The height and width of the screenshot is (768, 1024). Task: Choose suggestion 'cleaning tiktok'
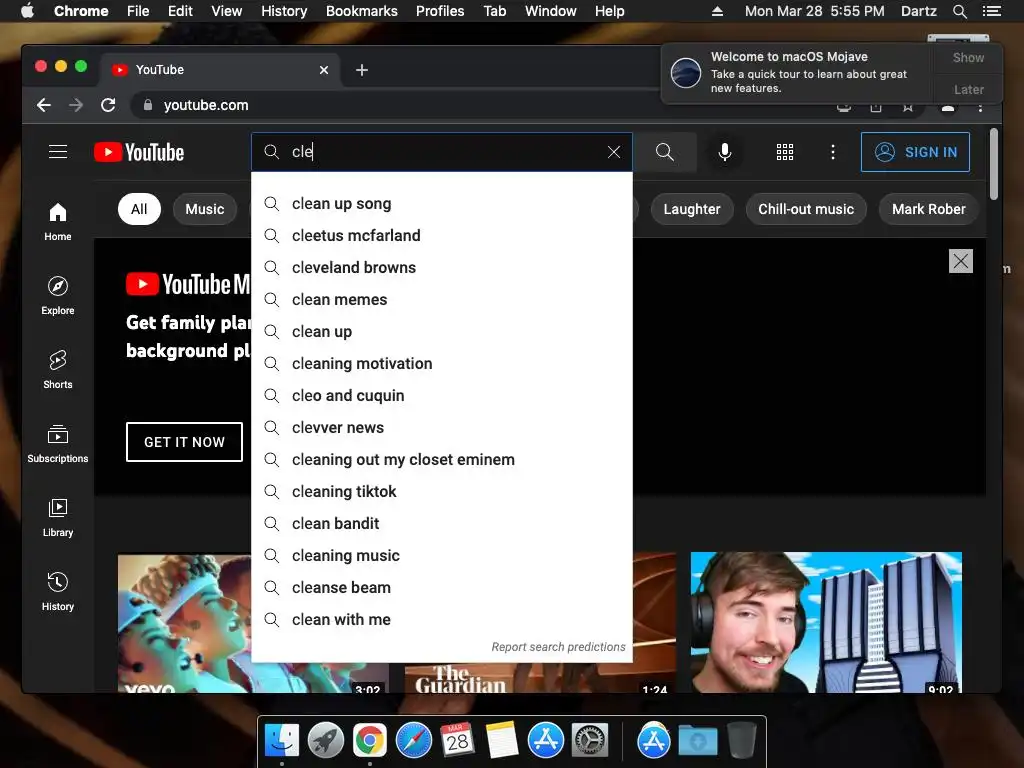[442, 492]
